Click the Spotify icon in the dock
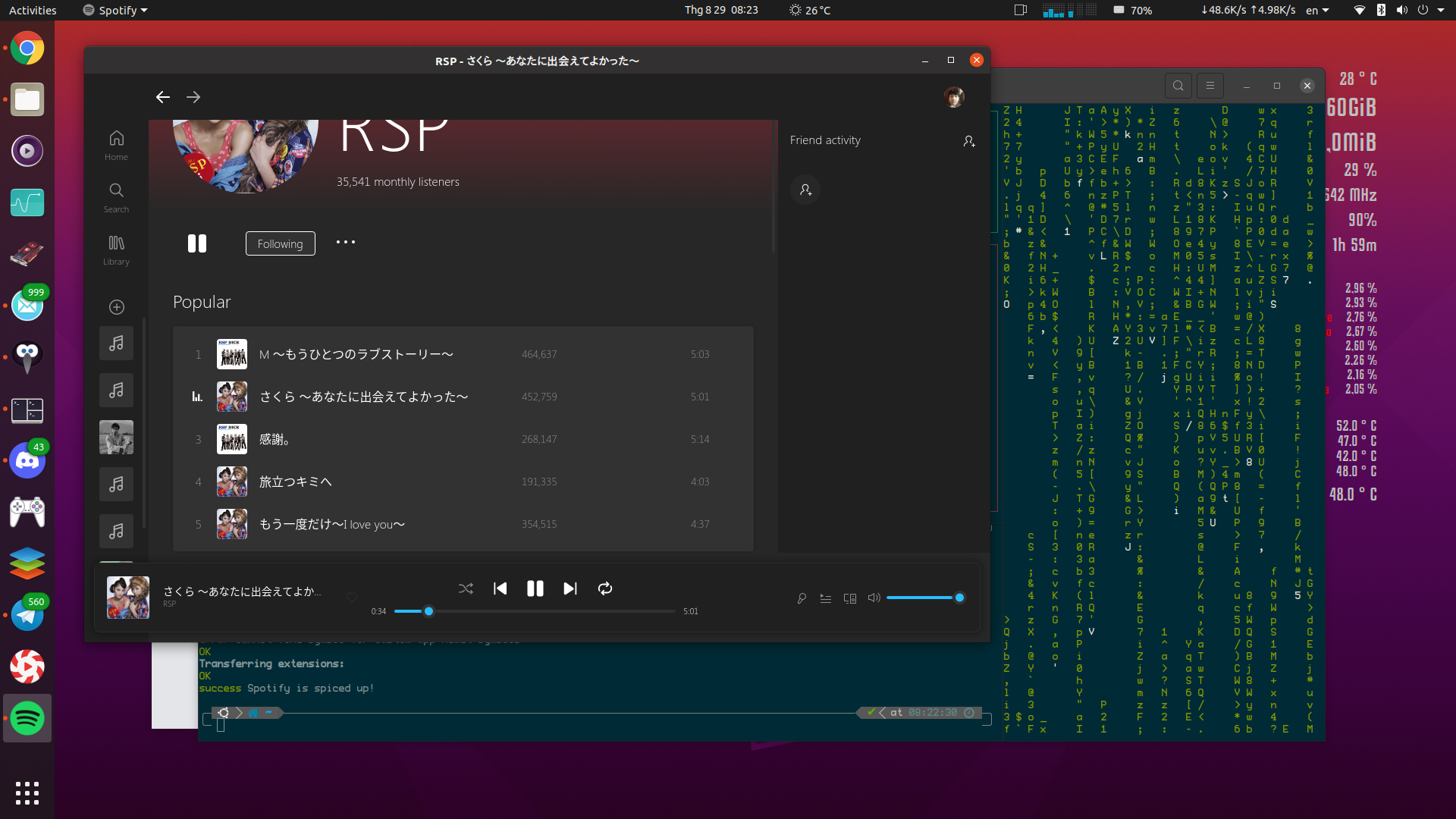 coord(27,718)
